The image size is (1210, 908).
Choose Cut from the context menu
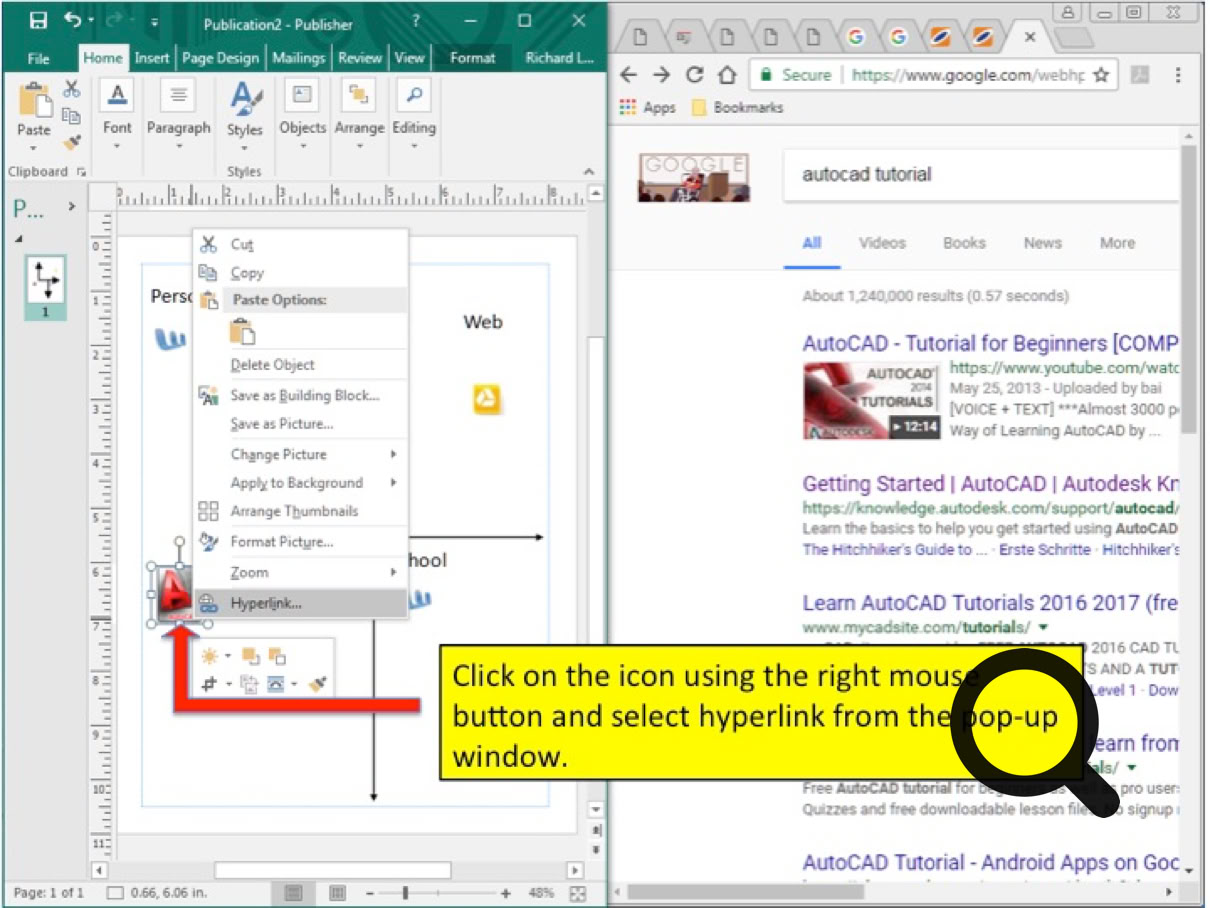[300, 244]
